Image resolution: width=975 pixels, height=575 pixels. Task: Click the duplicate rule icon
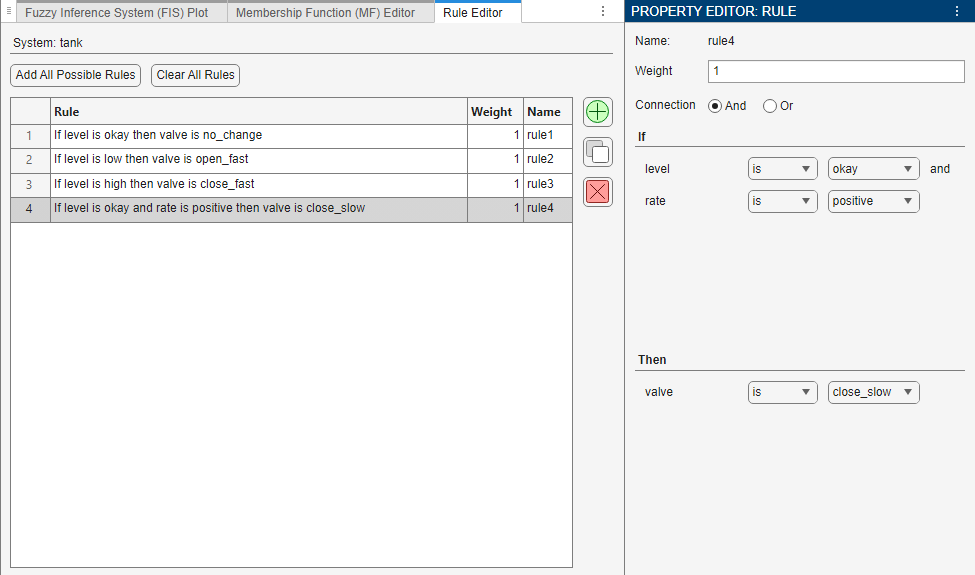[x=598, y=152]
